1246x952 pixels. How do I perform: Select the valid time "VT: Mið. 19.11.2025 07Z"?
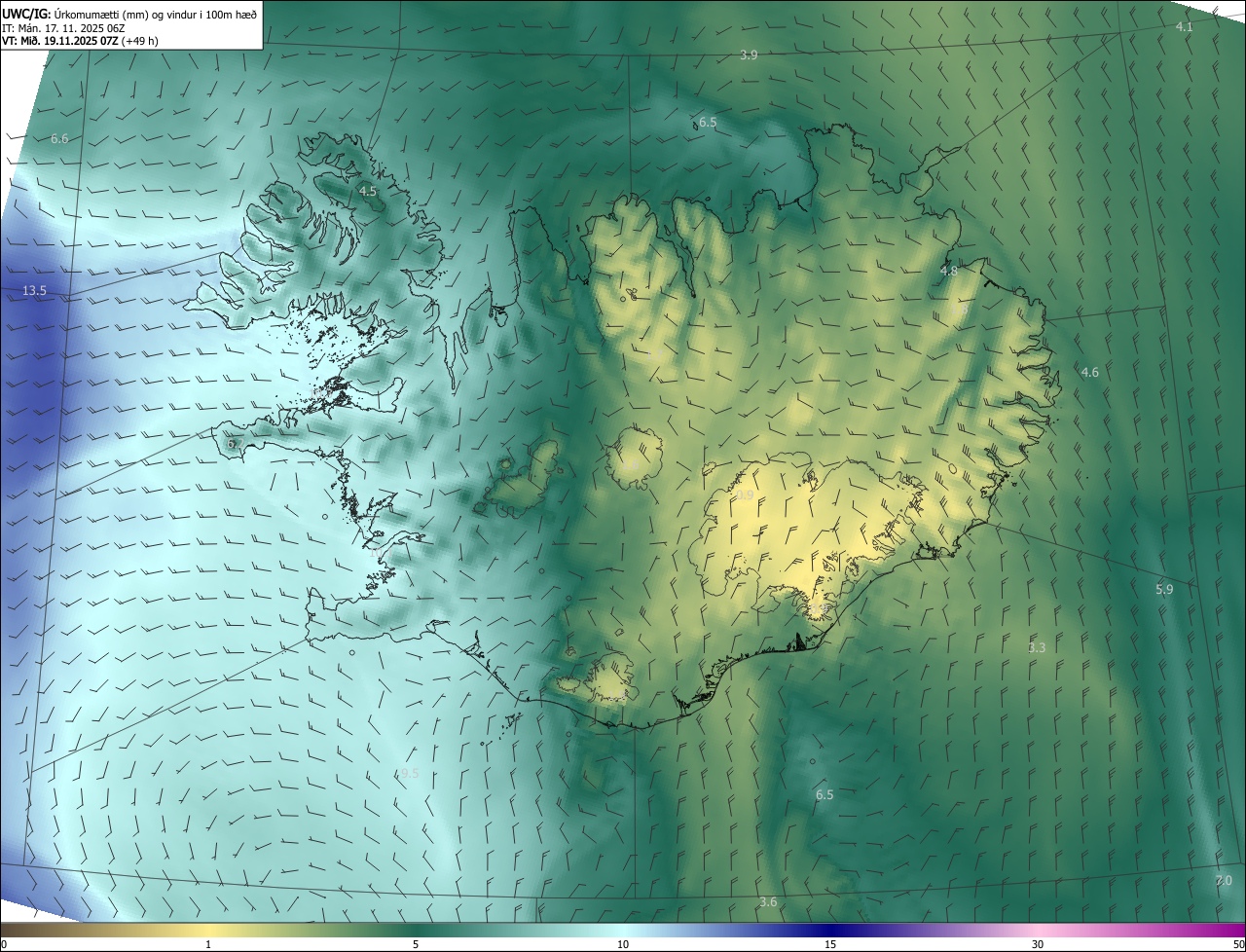(x=58, y=41)
